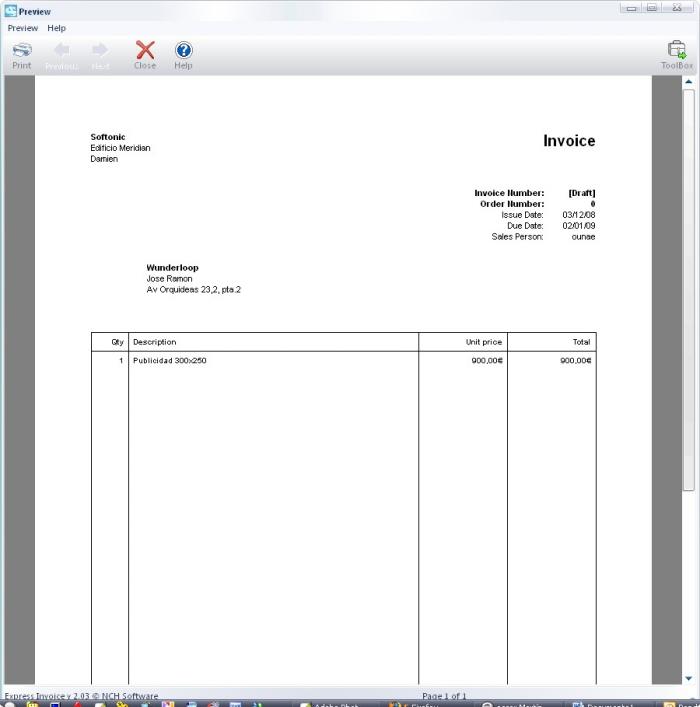The height and width of the screenshot is (707, 700).
Task: Click the Jose Ramon contact line
Action: 169,279
